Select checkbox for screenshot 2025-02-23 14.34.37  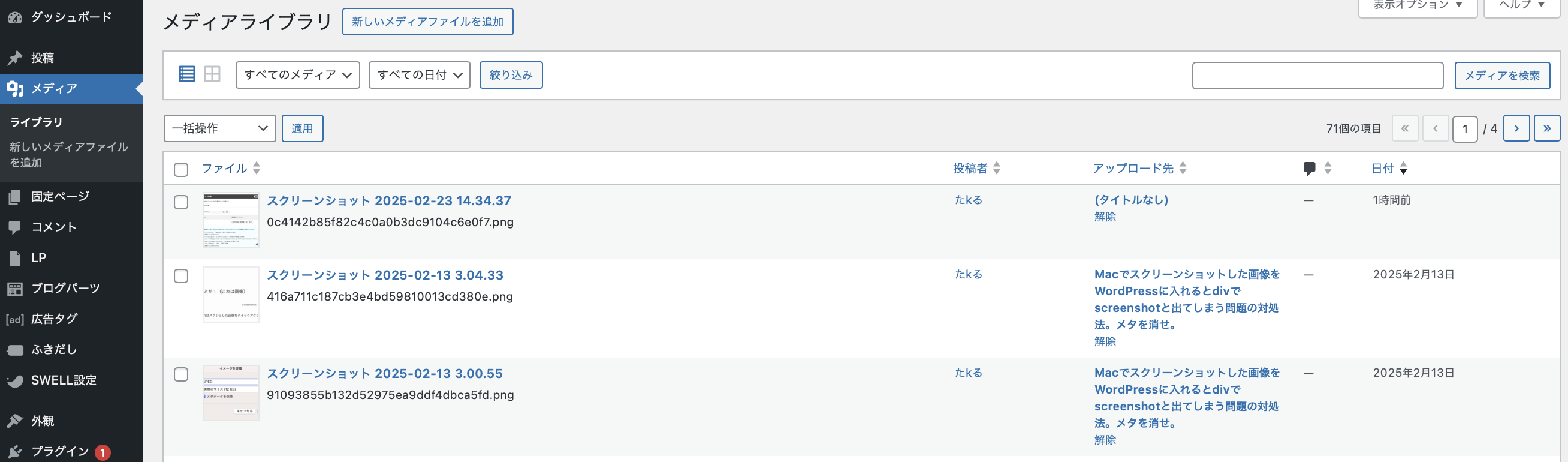click(x=181, y=202)
